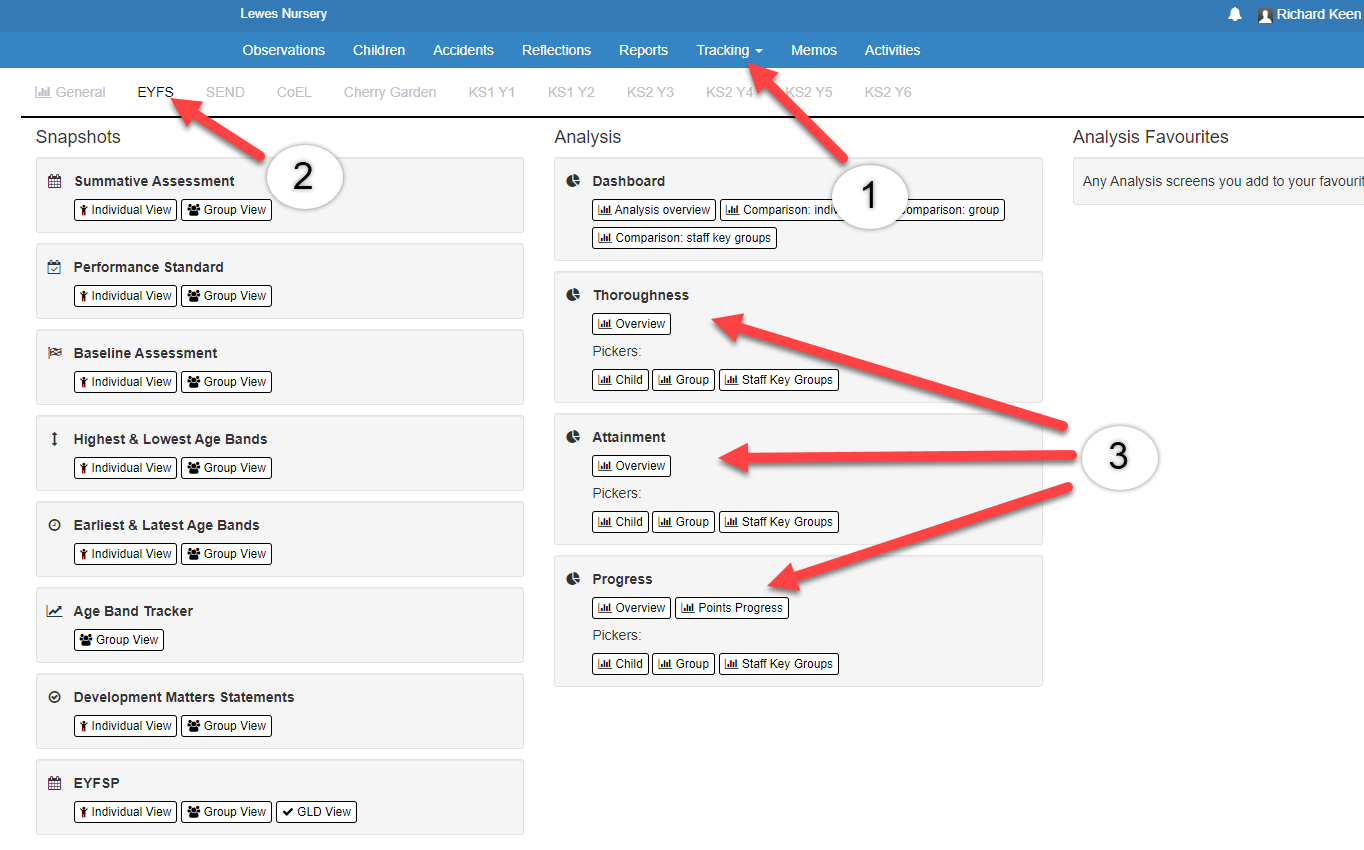The image size is (1364, 850).
Task: Open Summative Assessment Individual View
Action: tap(125, 210)
